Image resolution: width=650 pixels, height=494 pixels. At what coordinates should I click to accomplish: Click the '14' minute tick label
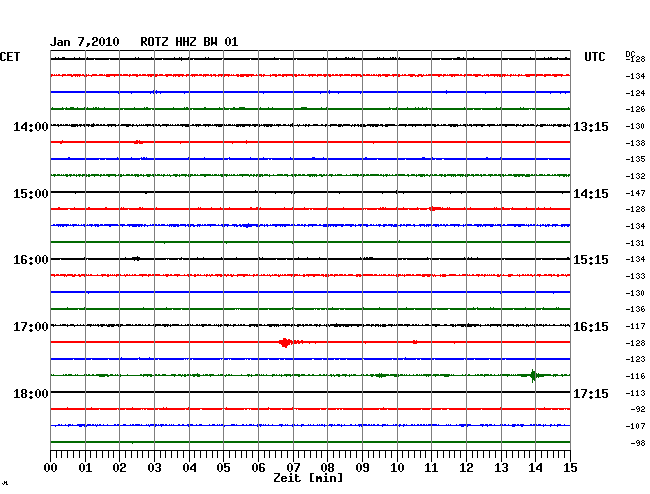click(535, 468)
